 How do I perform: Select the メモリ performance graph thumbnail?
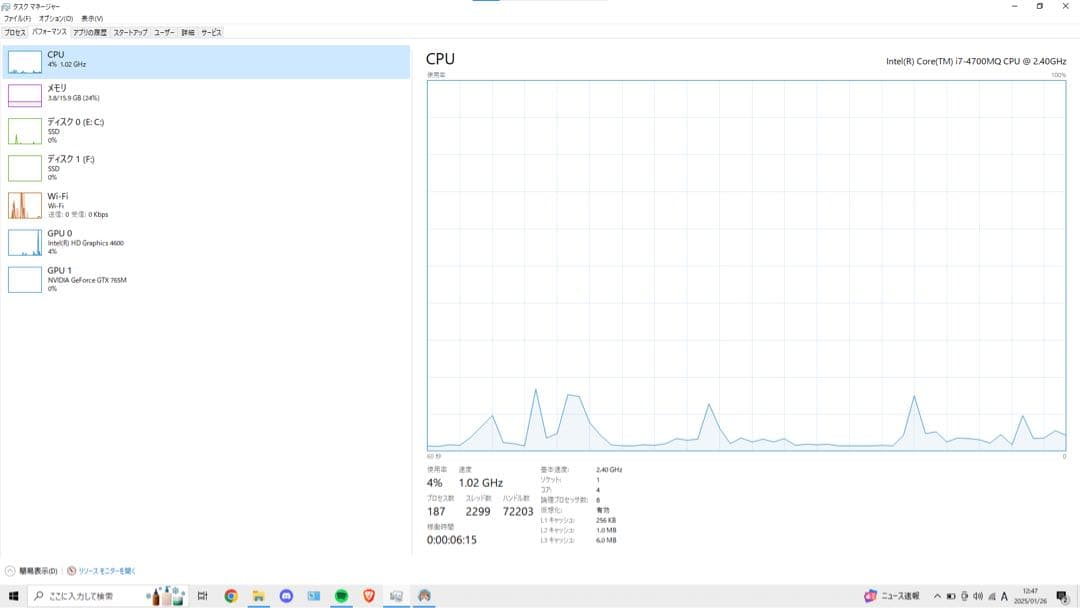pyautogui.click(x=24, y=95)
